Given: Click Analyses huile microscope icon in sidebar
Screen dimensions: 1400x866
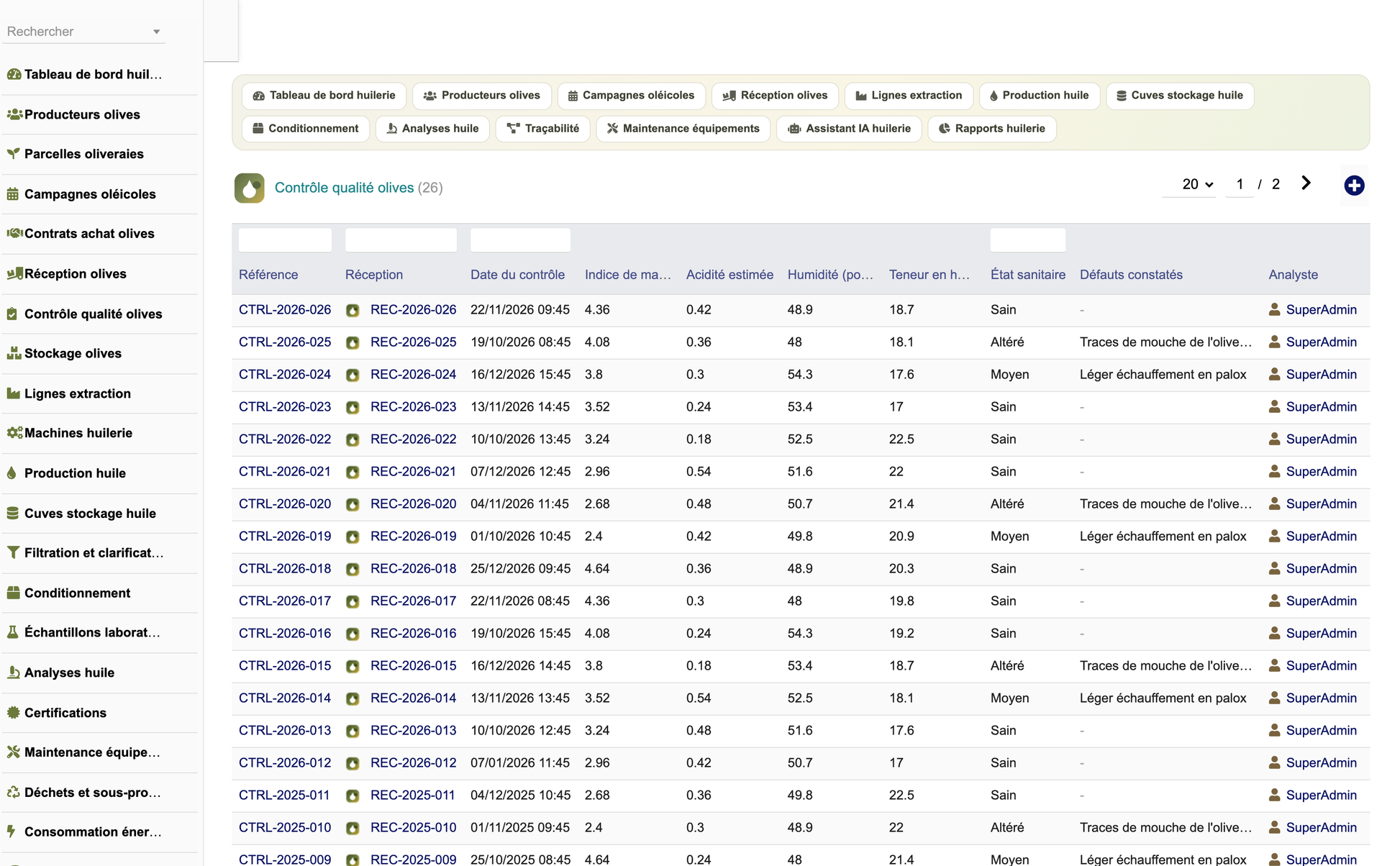Looking at the screenshot, I should pos(13,673).
